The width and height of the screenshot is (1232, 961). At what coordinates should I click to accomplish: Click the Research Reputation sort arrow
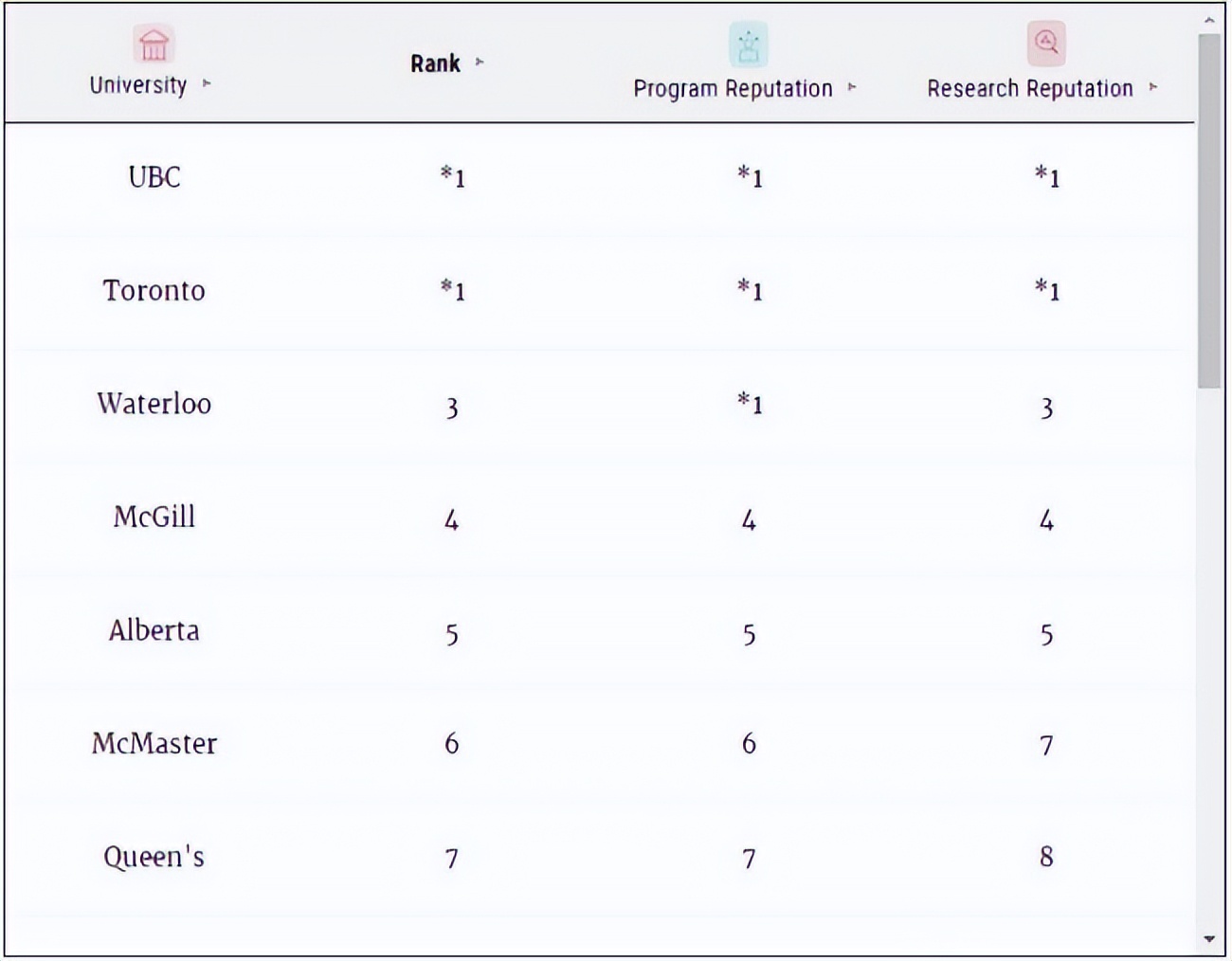(1153, 87)
